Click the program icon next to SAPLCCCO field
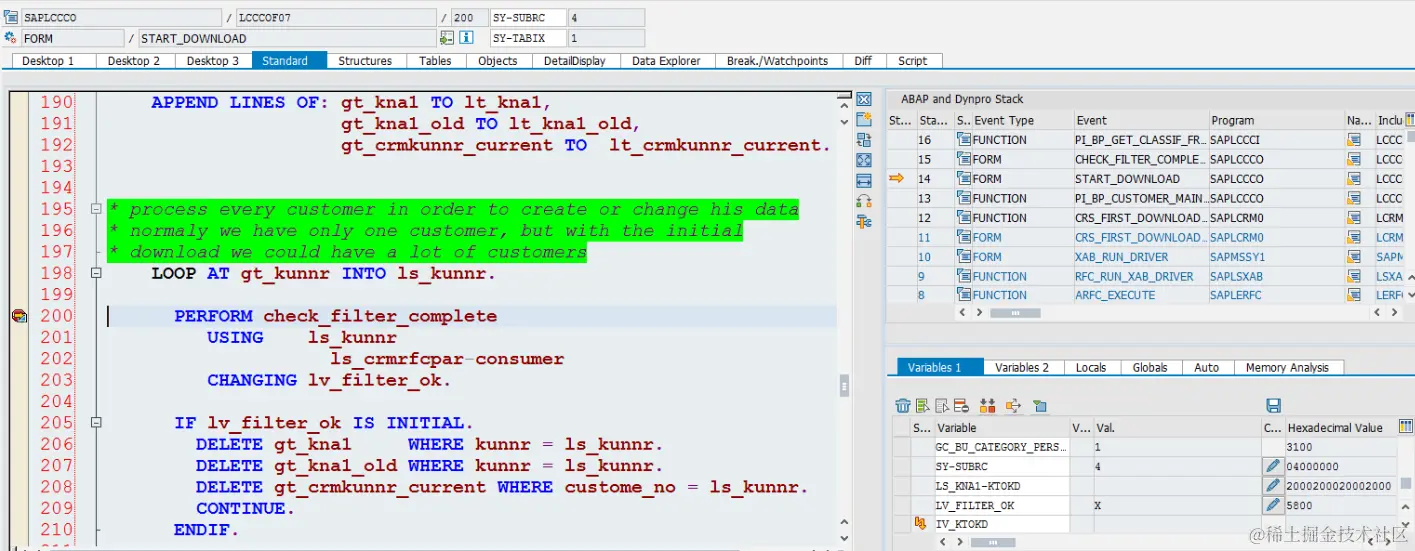This screenshot has width=1415, height=551. pyautogui.click(x=11, y=18)
